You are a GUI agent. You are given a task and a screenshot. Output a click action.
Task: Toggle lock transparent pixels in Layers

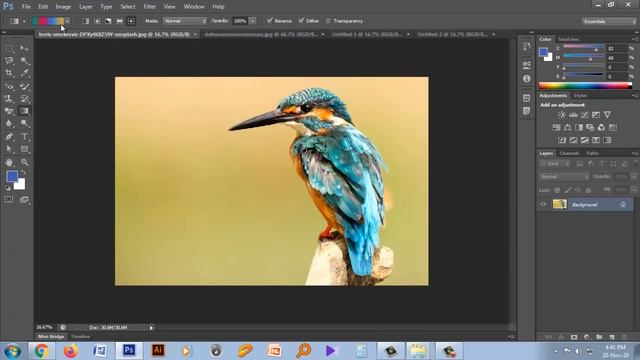point(557,190)
